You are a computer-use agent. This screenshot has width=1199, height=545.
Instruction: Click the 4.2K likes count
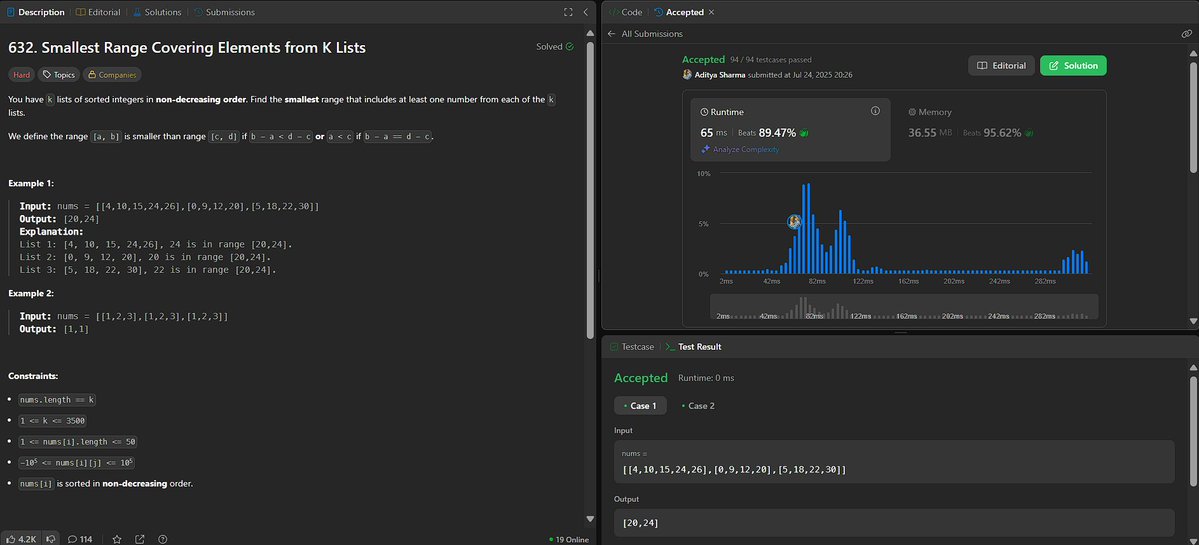pos(28,539)
